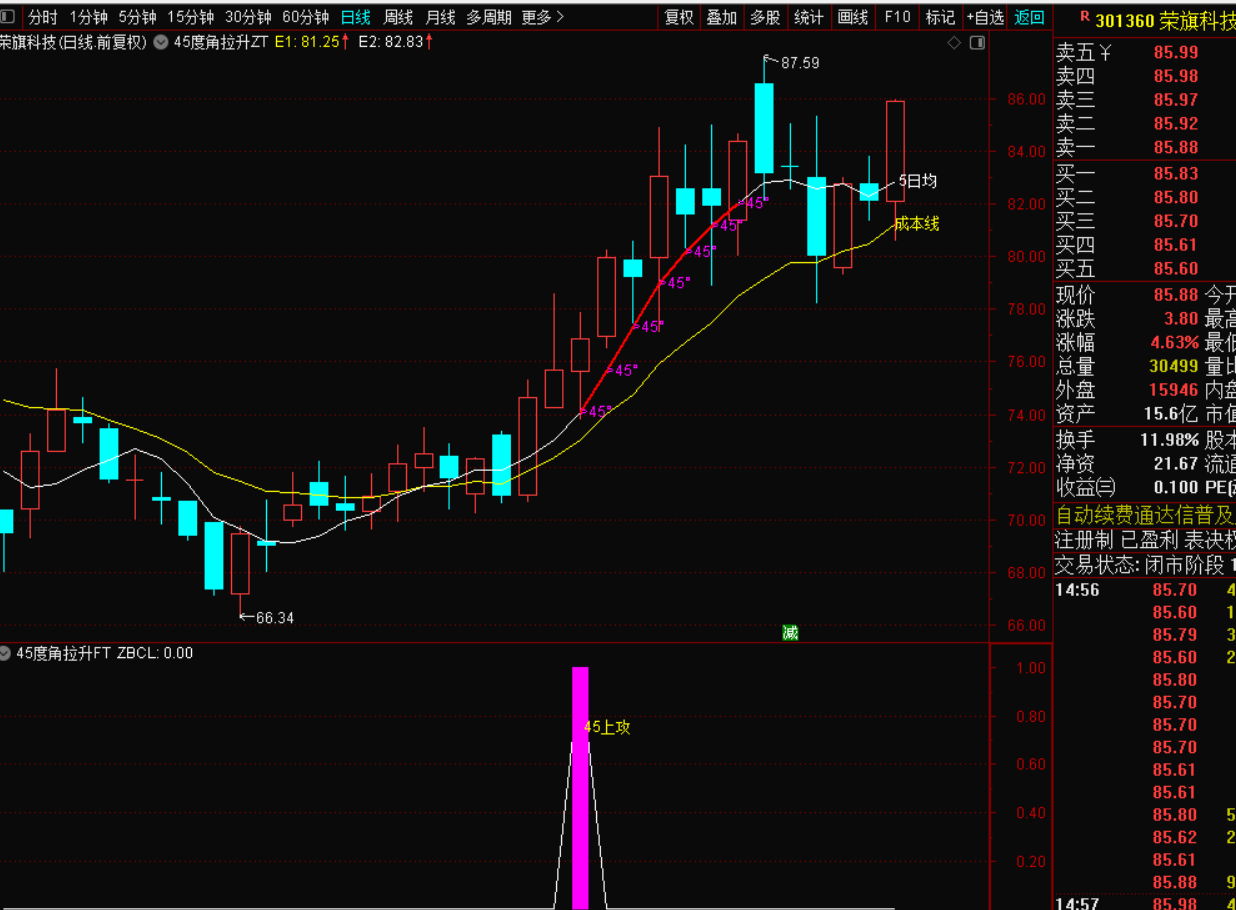Open sub-chart indicator dropdown for 45度角拉升FT
This screenshot has height=910, width=1236.
(x=7, y=653)
